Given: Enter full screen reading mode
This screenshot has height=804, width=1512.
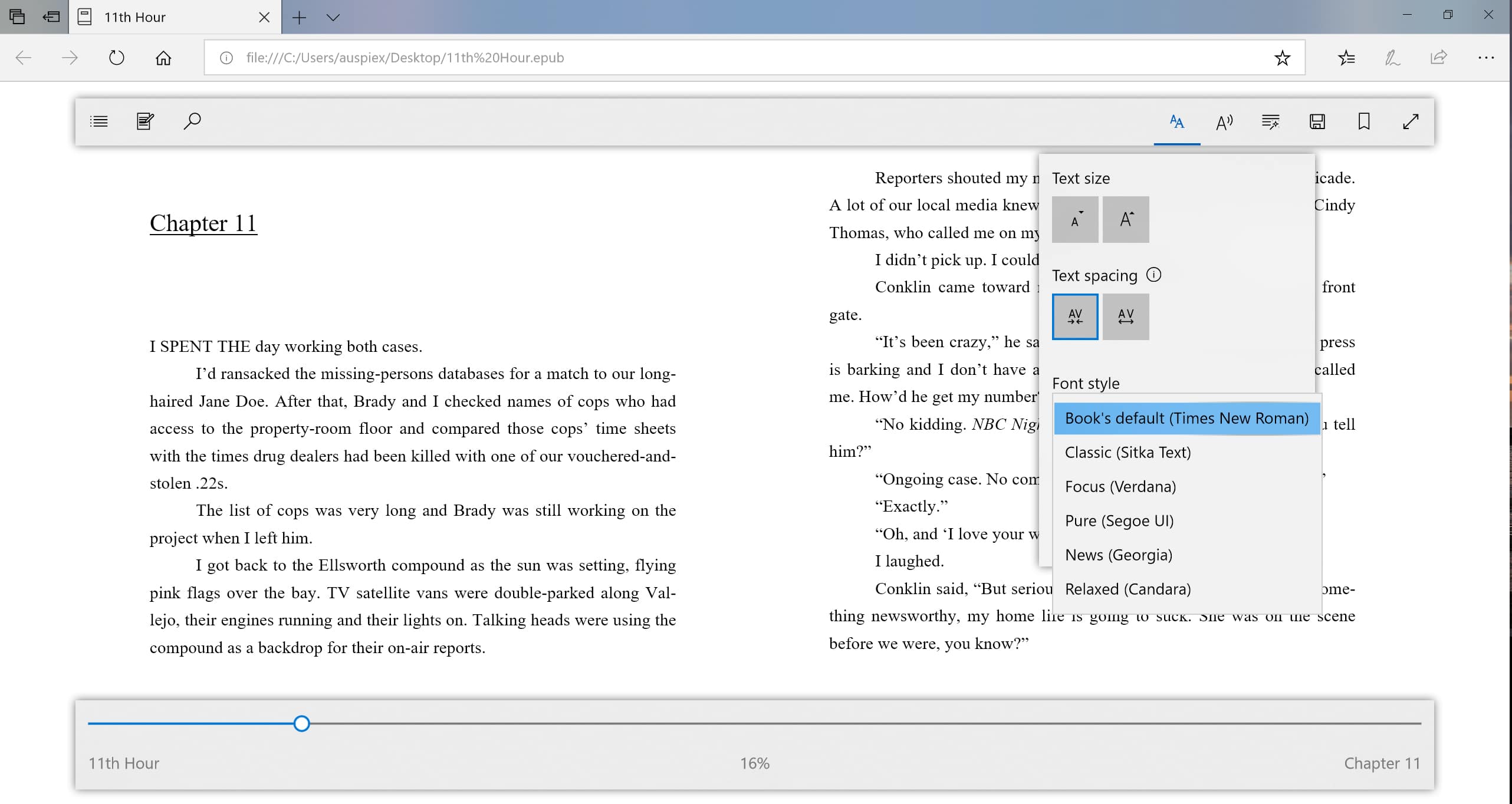Looking at the screenshot, I should [x=1411, y=121].
